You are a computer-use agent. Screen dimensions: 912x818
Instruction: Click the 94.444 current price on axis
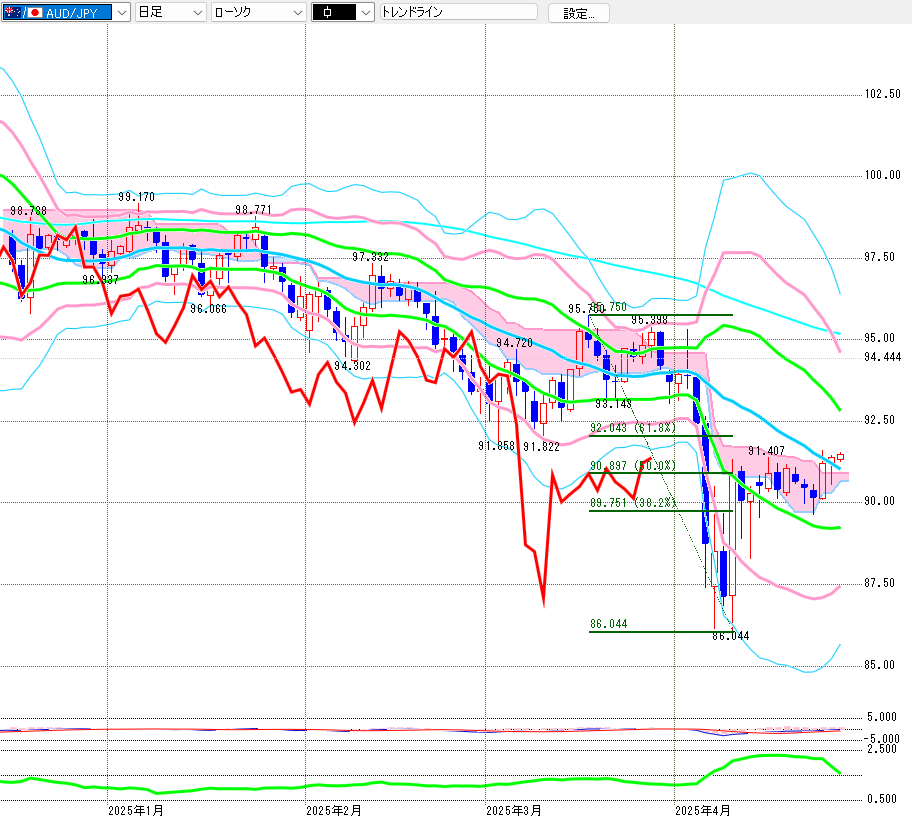click(x=882, y=357)
